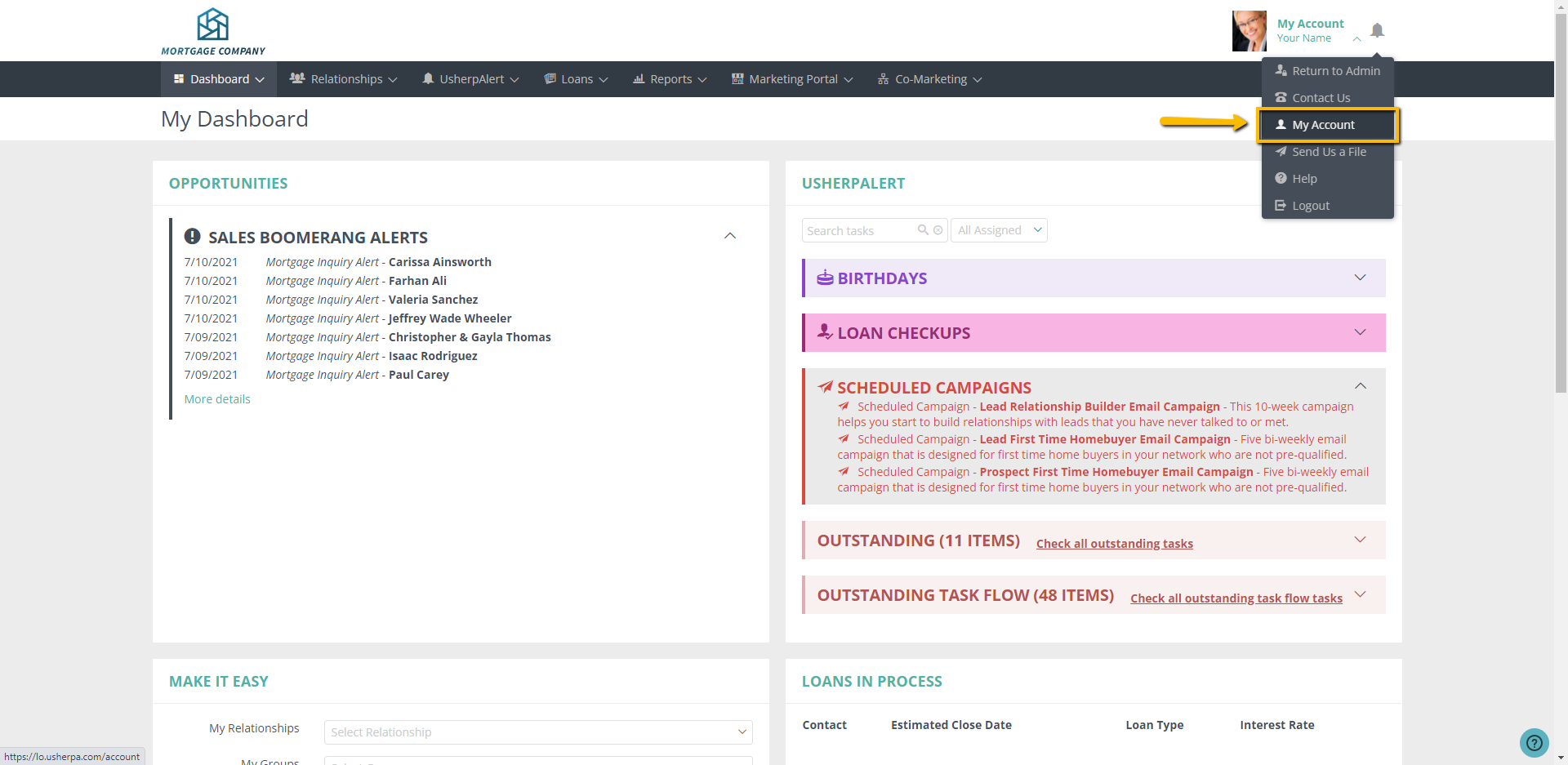Open the All Assigned dropdown
The width and height of the screenshot is (1568, 765).
click(x=999, y=230)
